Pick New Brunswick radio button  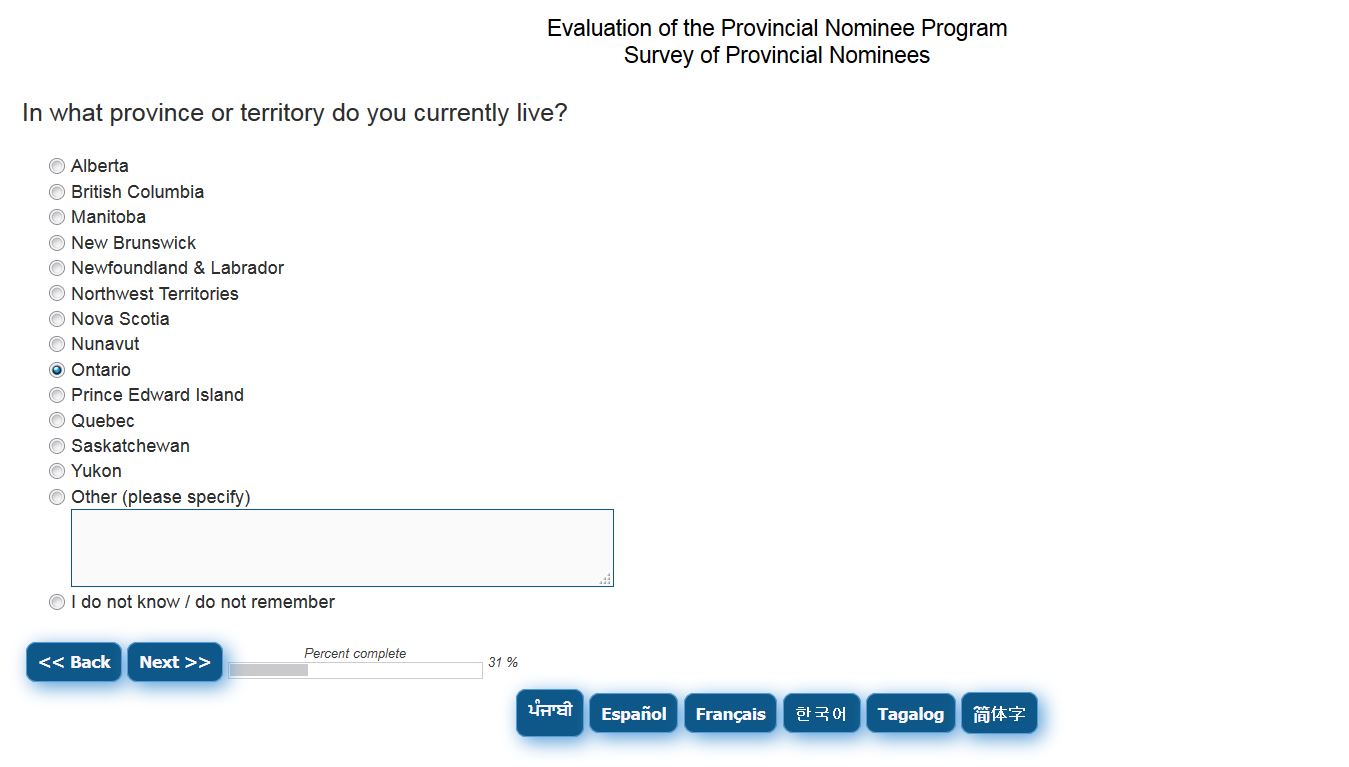pos(57,243)
